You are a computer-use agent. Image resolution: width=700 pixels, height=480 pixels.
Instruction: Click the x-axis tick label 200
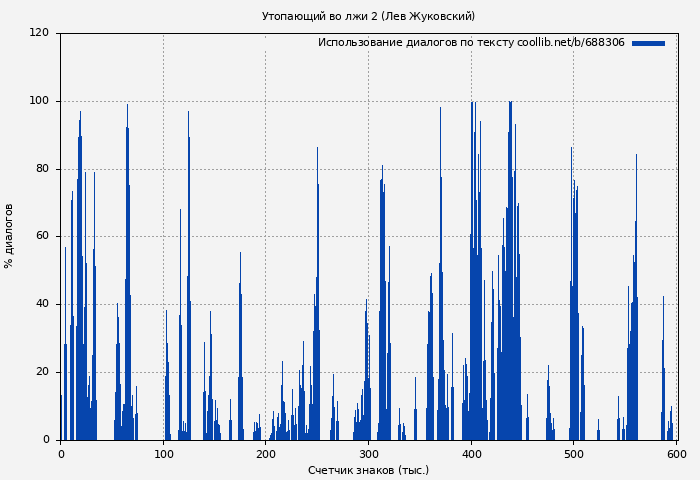pyautogui.click(x=266, y=454)
